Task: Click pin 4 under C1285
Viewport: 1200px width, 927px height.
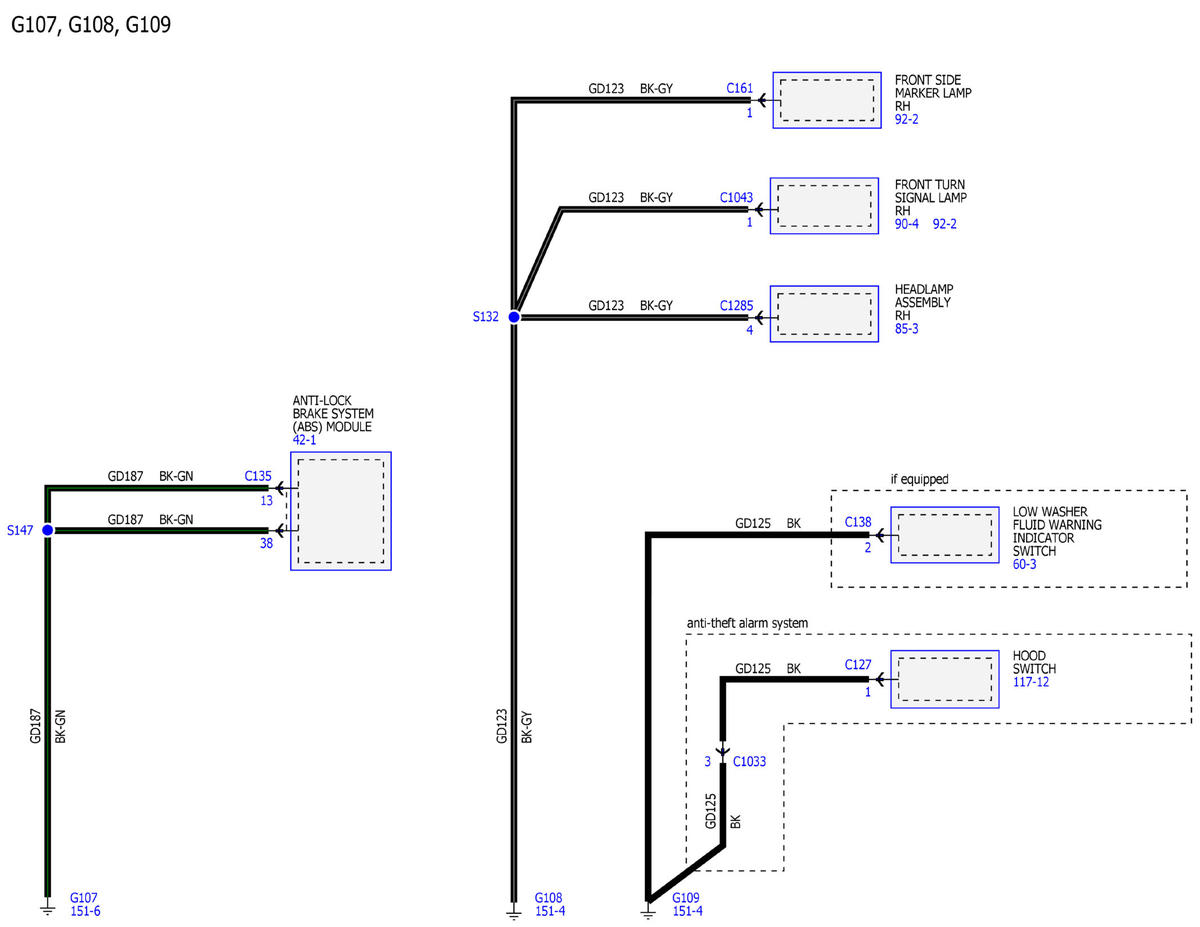Action: coord(749,329)
